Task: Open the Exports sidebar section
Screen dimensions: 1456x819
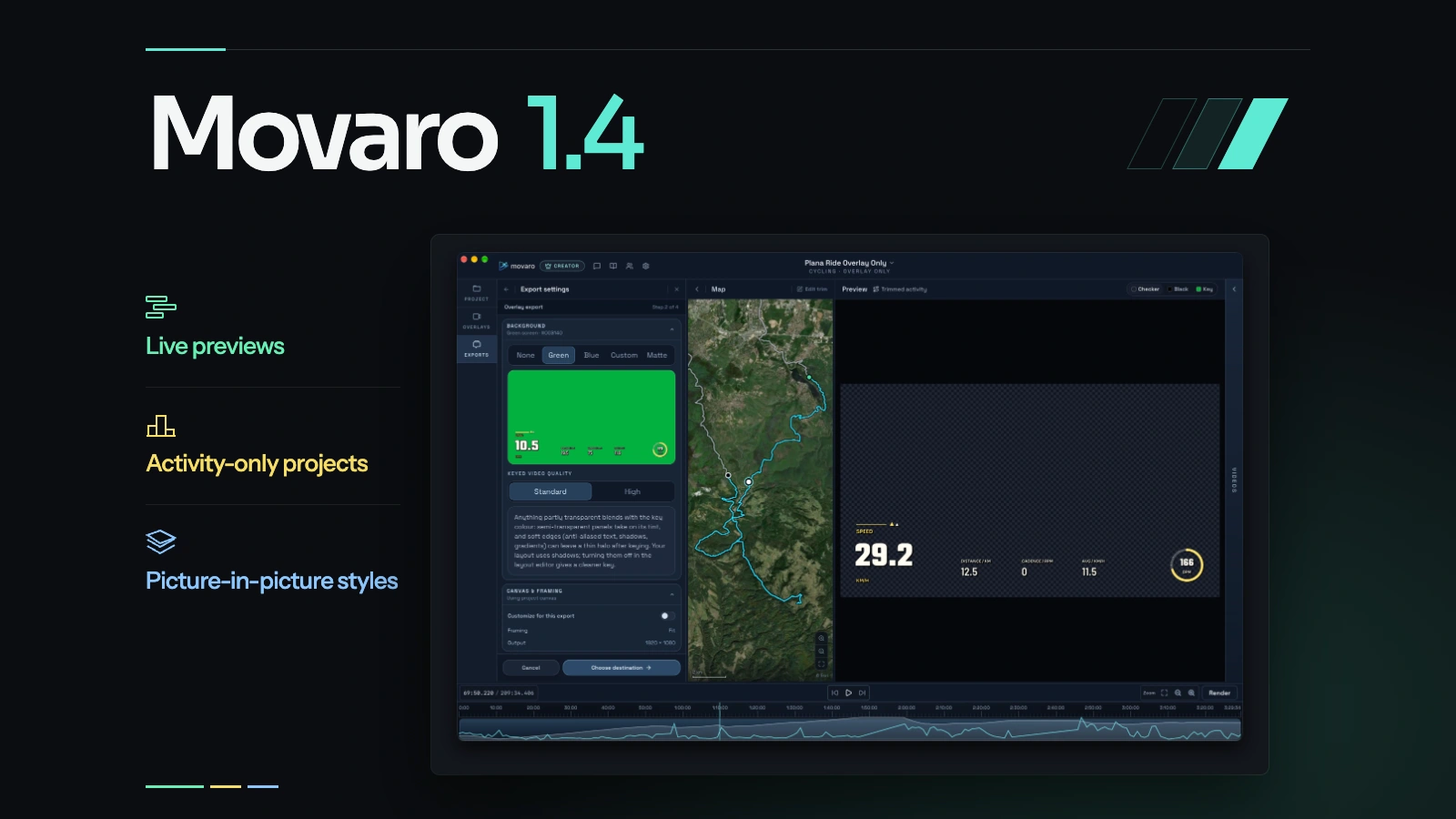Action: tap(476, 349)
